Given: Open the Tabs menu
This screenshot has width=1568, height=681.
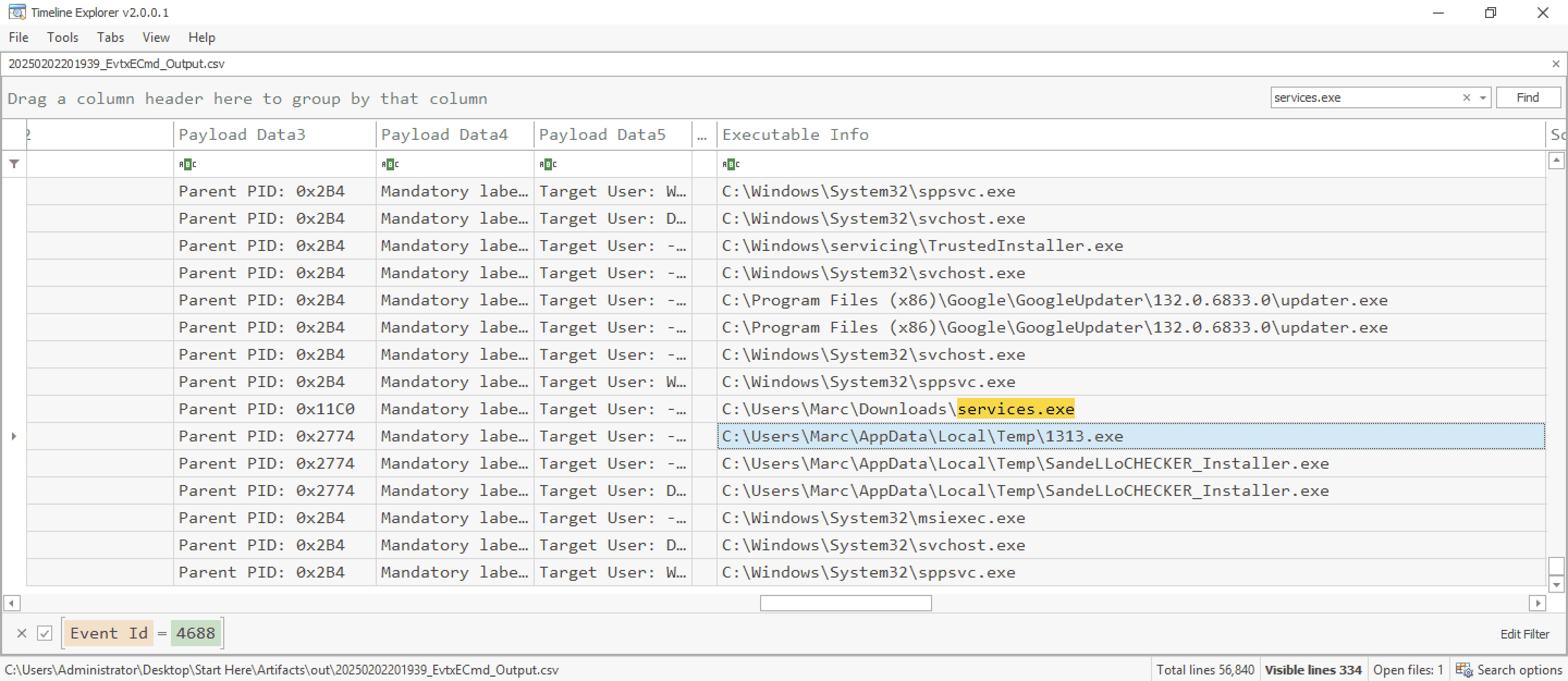Looking at the screenshot, I should click(x=110, y=37).
